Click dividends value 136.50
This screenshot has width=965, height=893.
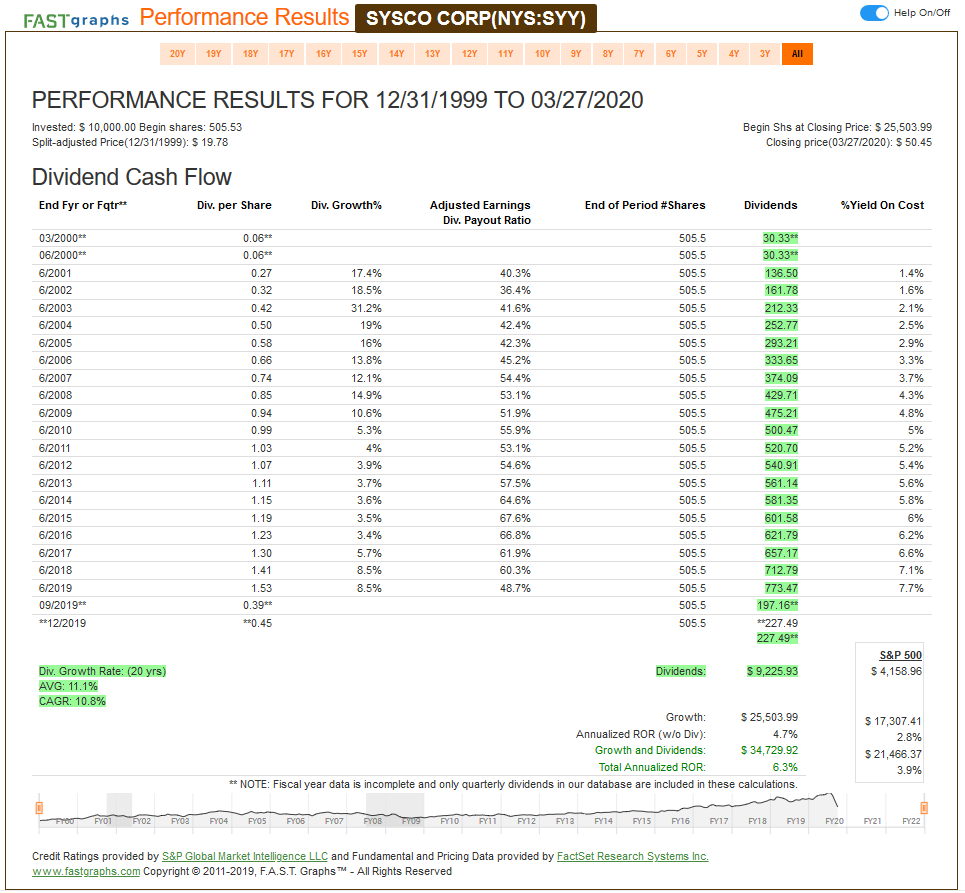coord(781,273)
